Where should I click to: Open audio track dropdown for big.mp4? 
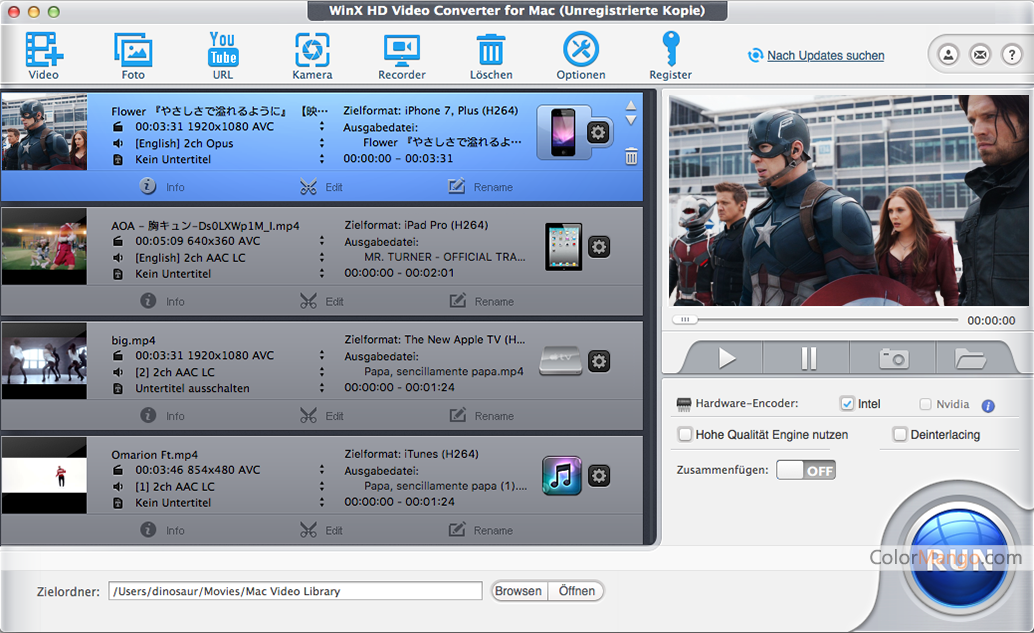coord(322,372)
